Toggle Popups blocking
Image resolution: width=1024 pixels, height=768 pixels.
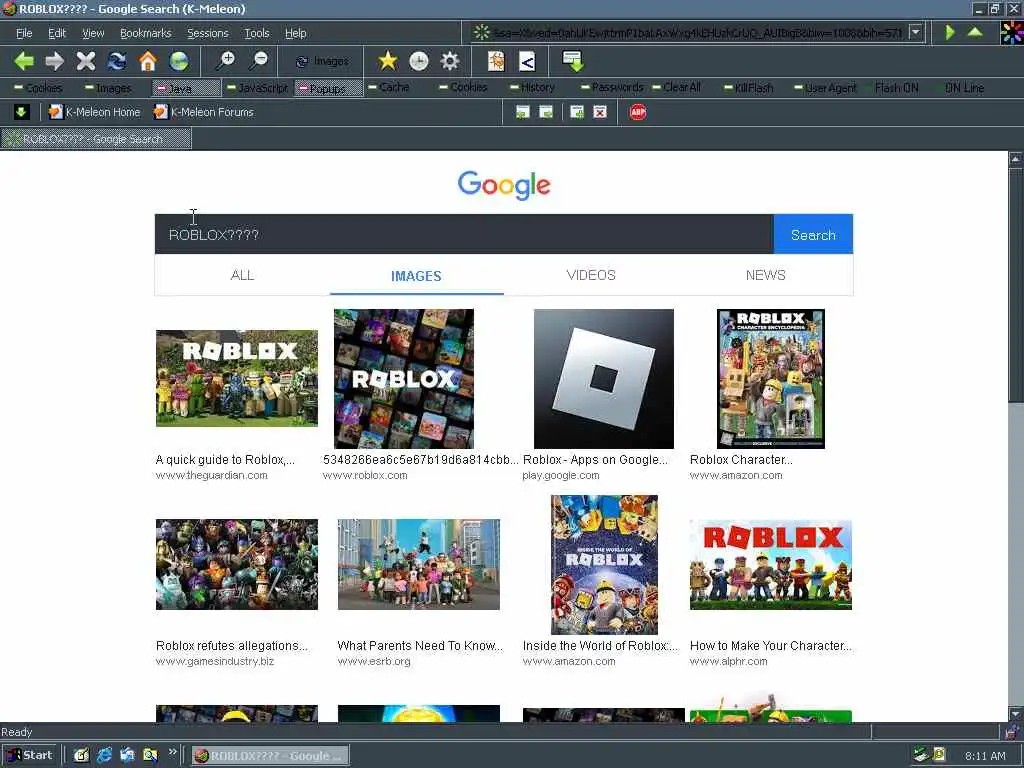(328, 88)
